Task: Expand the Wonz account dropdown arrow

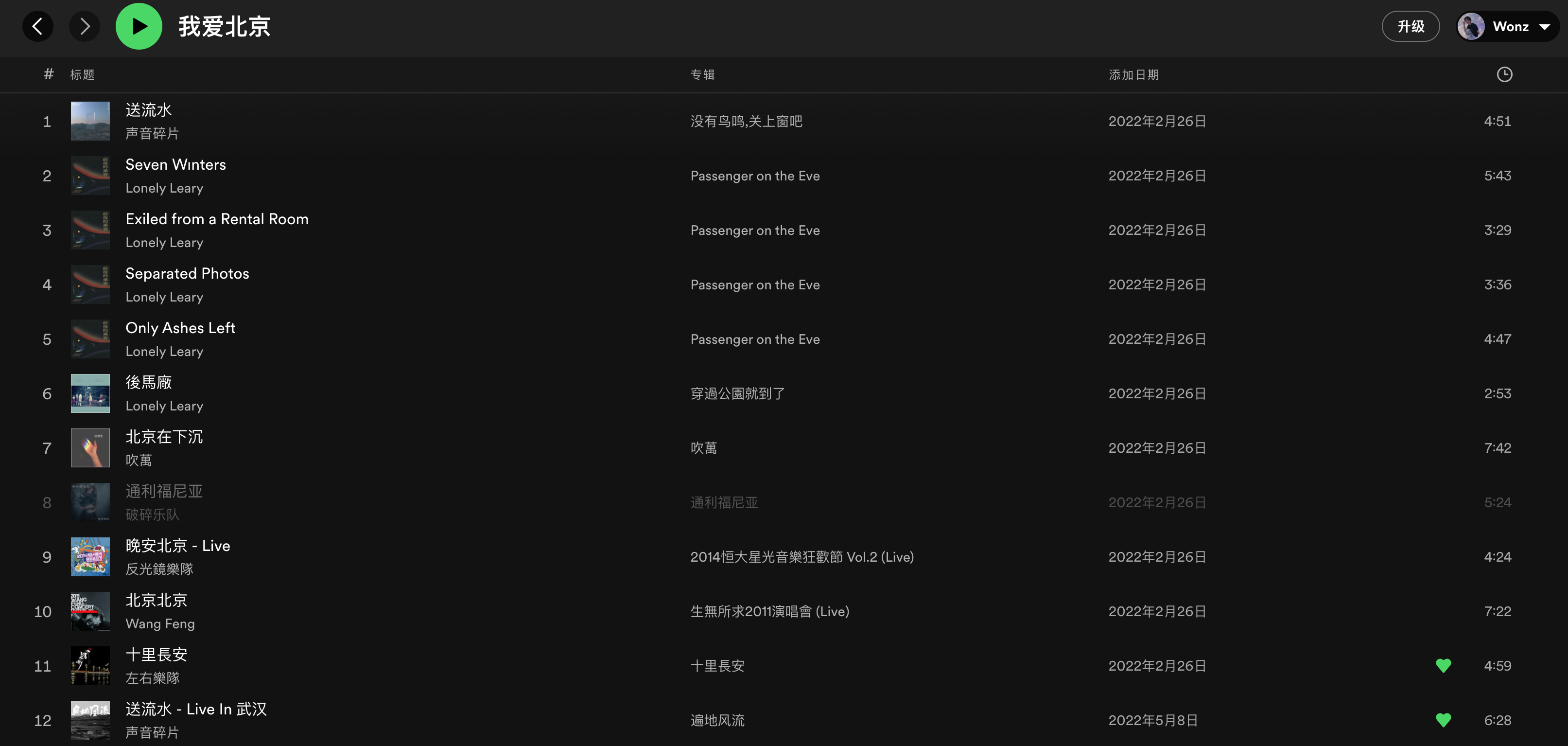Action: pyautogui.click(x=1544, y=26)
